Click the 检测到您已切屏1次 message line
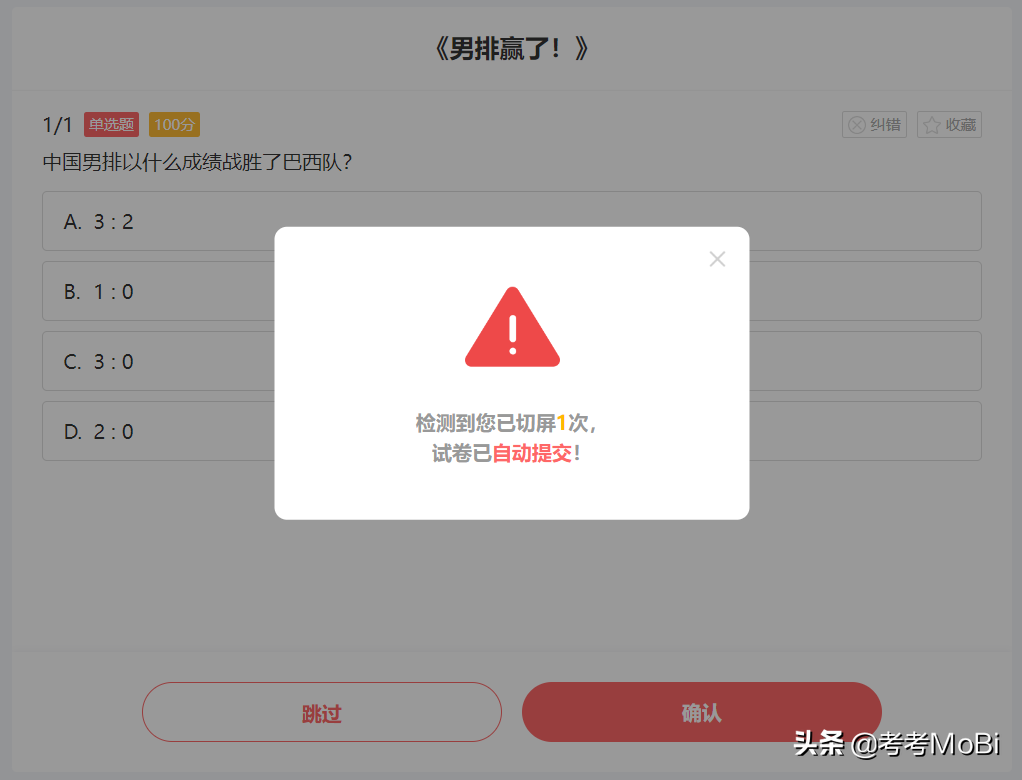Image resolution: width=1022 pixels, height=780 pixels. pyautogui.click(x=506, y=424)
